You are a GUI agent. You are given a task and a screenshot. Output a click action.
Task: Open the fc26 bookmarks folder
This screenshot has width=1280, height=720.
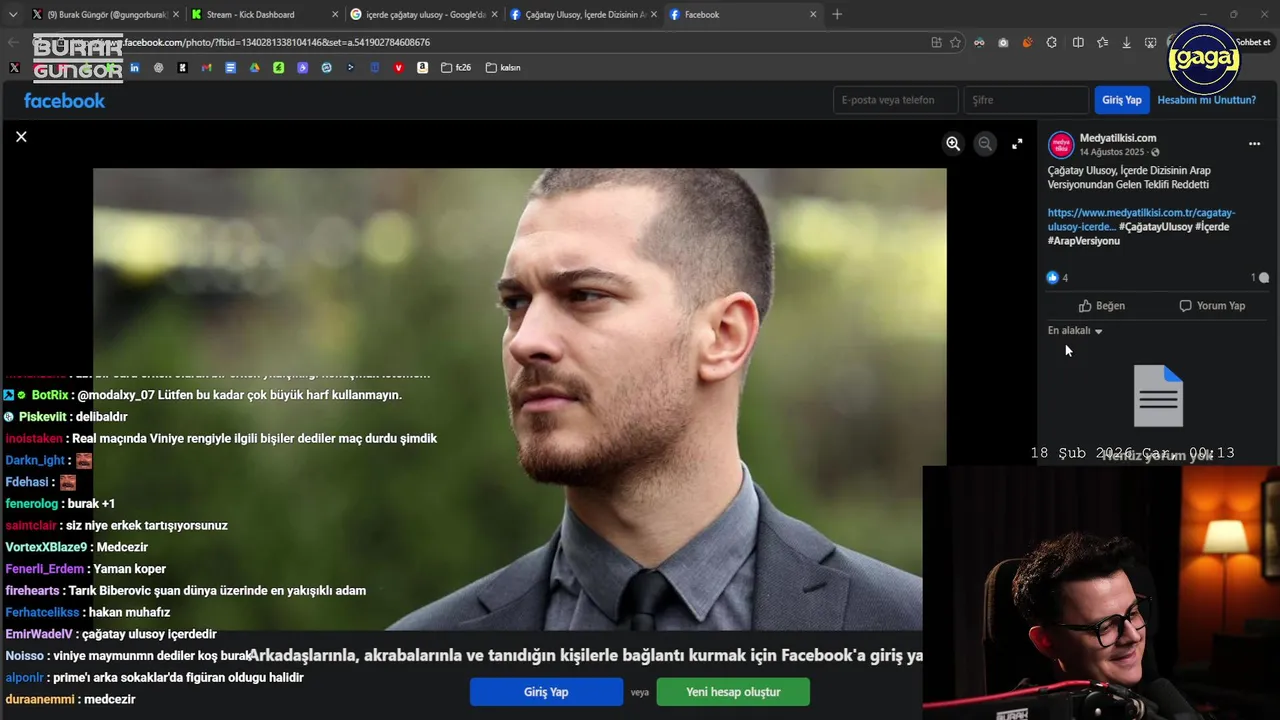point(456,68)
